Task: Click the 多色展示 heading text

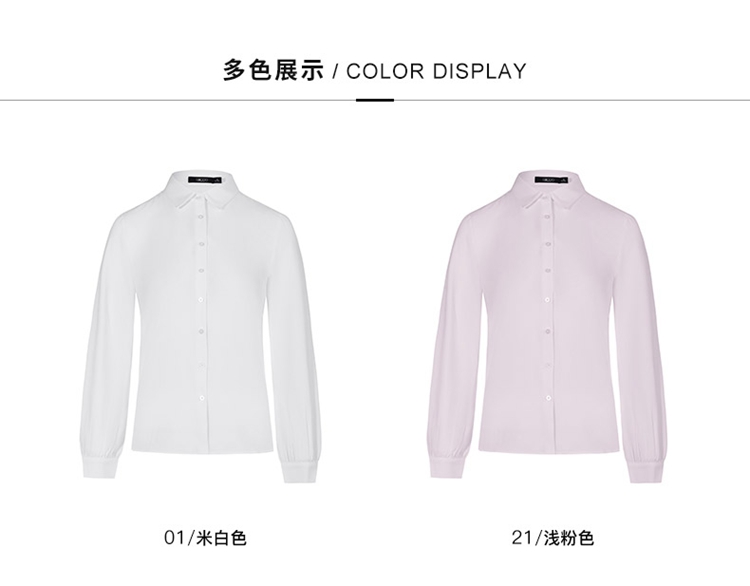Action: point(273,71)
